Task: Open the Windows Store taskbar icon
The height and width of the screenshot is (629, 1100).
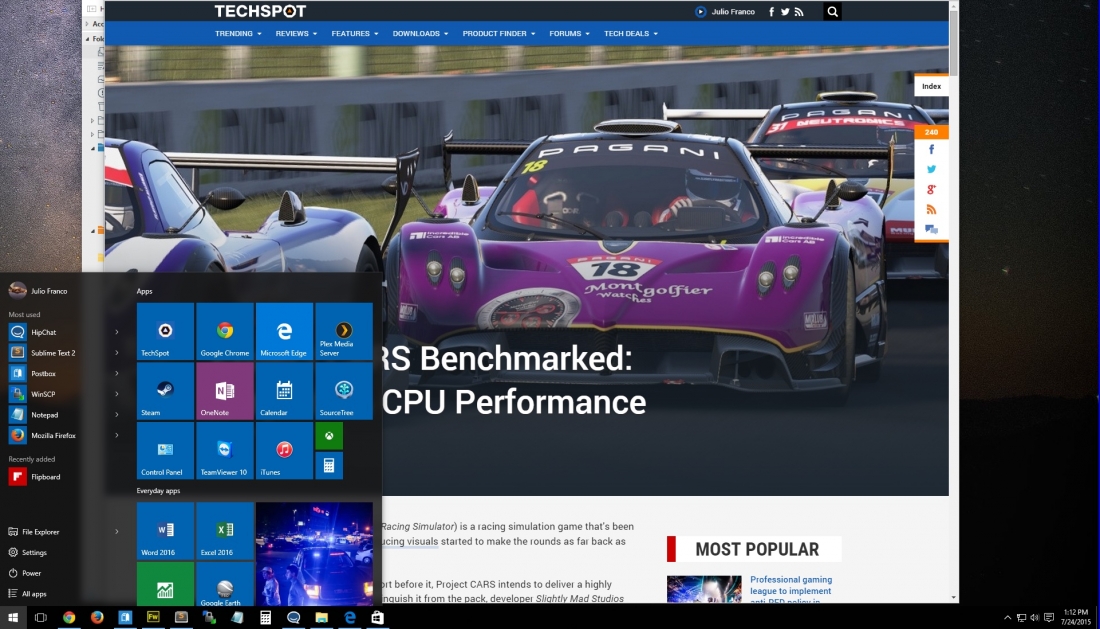Action: pyautogui.click(x=377, y=617)
